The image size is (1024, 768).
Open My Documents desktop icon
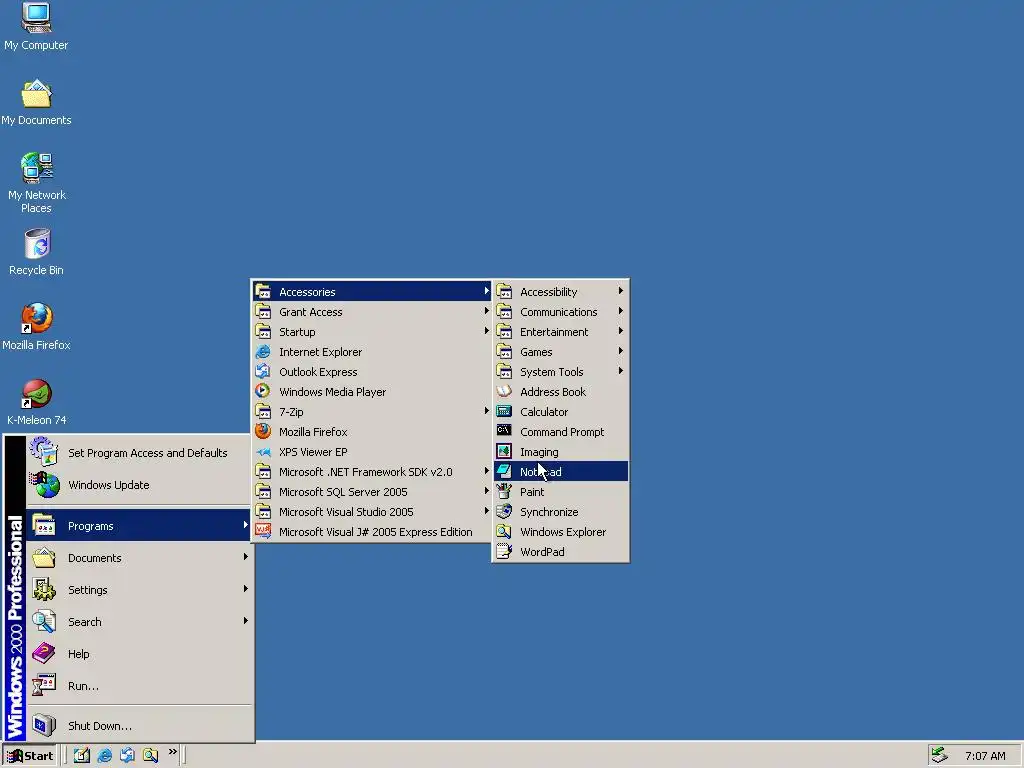pyautogui.click(x=36, y=102)
